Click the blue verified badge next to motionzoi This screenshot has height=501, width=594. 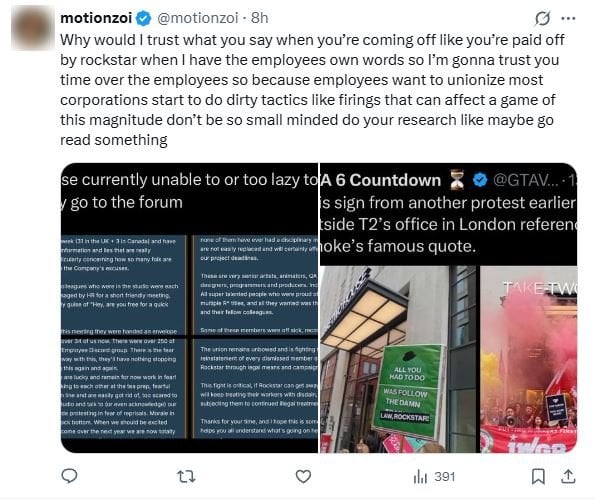143,18
